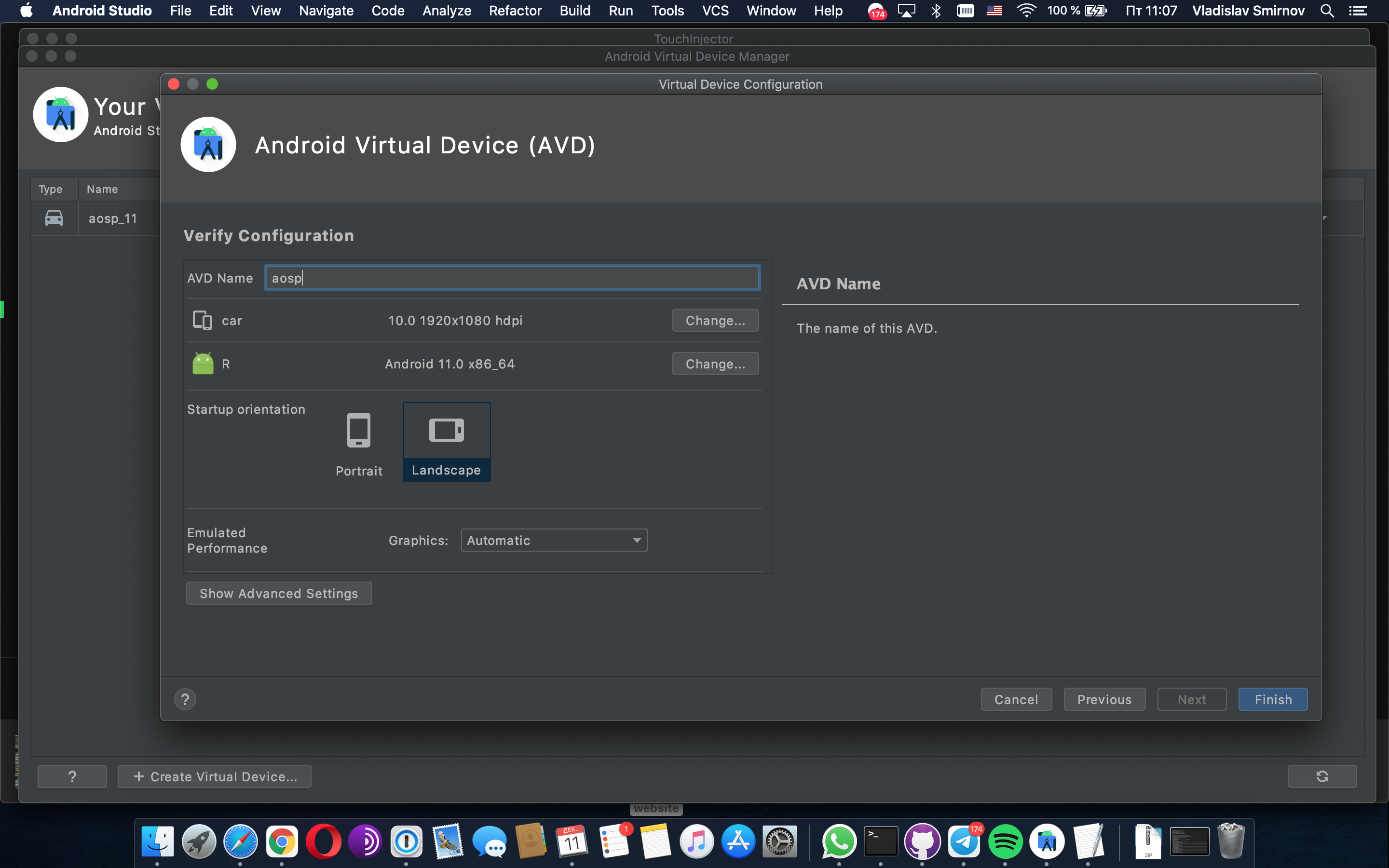Click Show Advanced Settings button
The height and width of the screenshot is (868, 1389).
pos(279,593)
